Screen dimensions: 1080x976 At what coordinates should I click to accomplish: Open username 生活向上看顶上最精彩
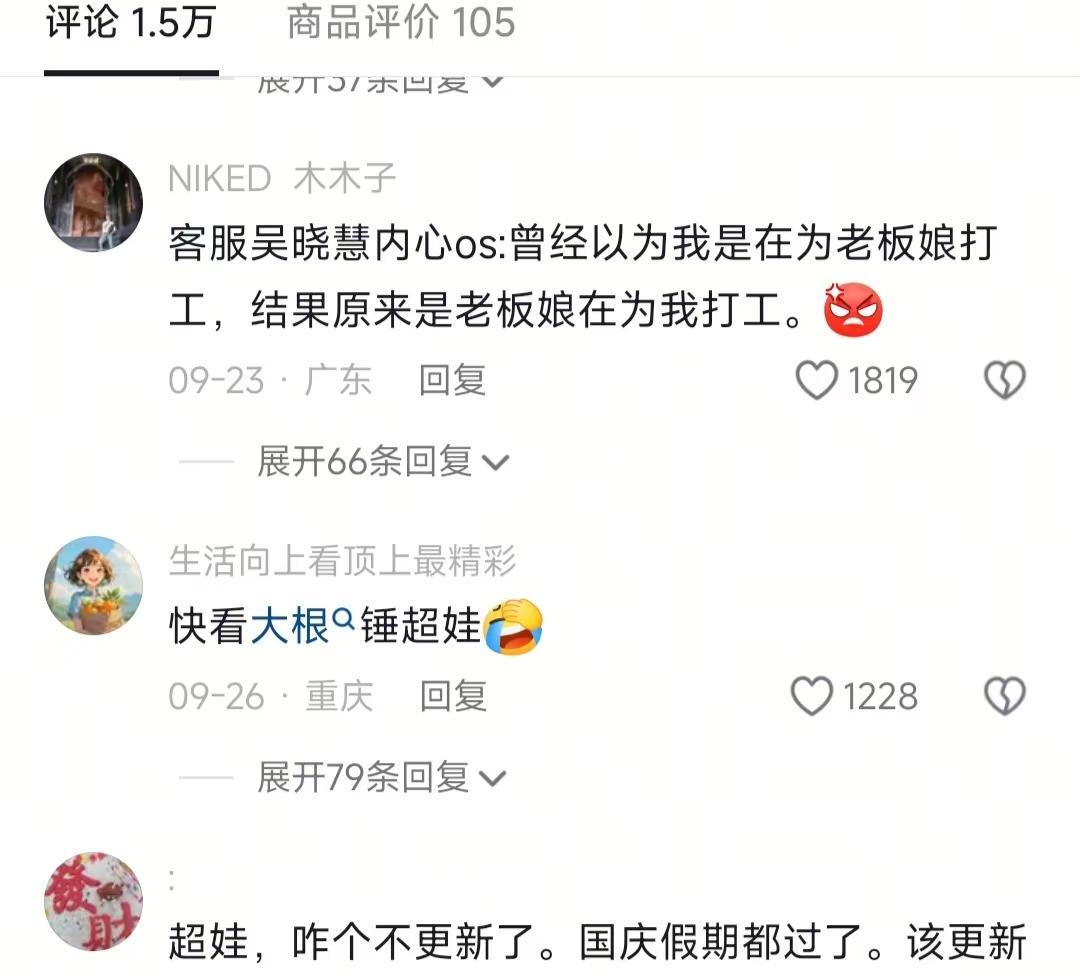[342, 560]
